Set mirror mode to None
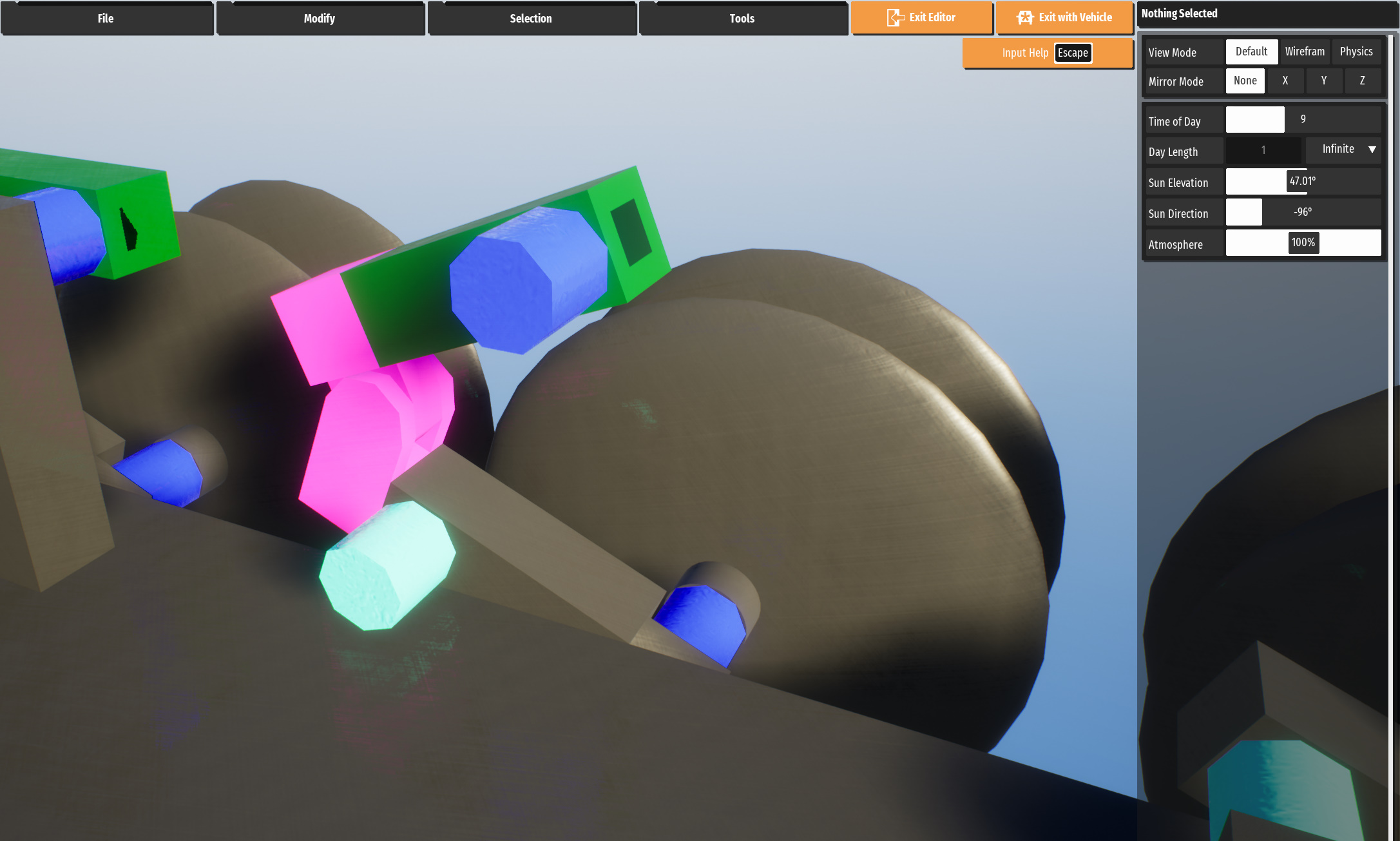The image size is (1400, 841). 1245,81
